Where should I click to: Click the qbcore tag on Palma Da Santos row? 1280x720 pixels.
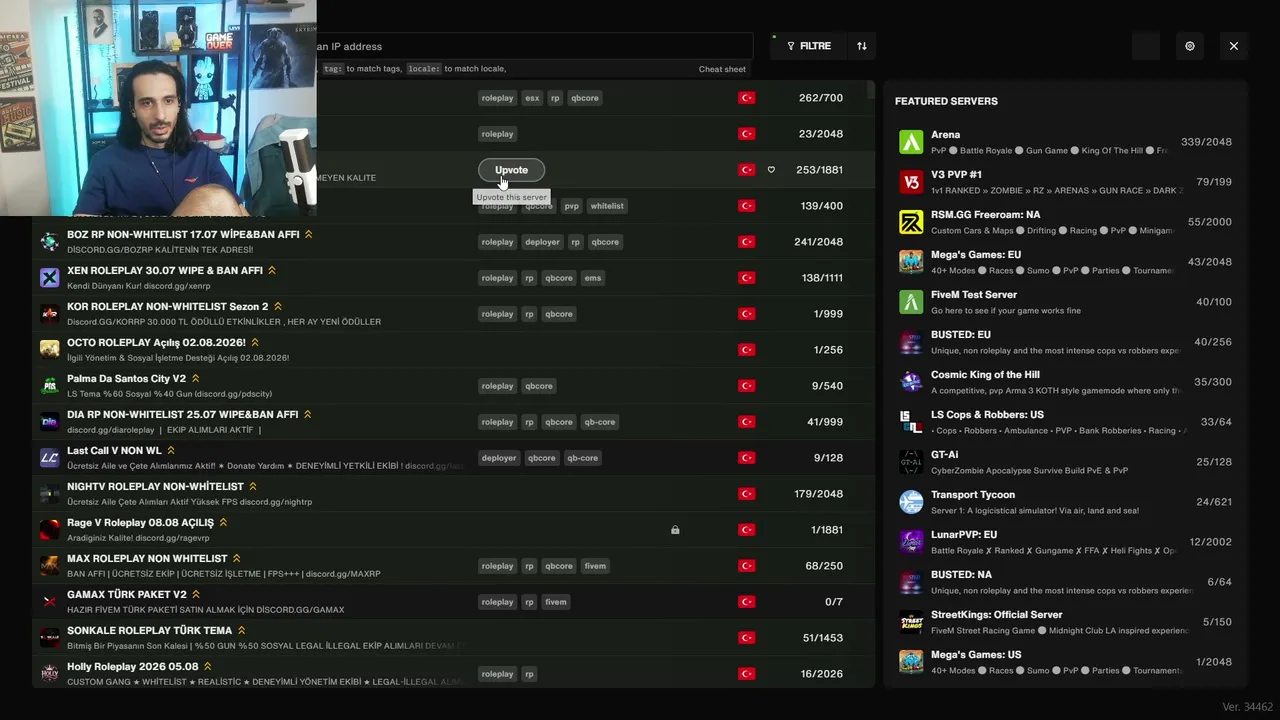coord(539,386)
